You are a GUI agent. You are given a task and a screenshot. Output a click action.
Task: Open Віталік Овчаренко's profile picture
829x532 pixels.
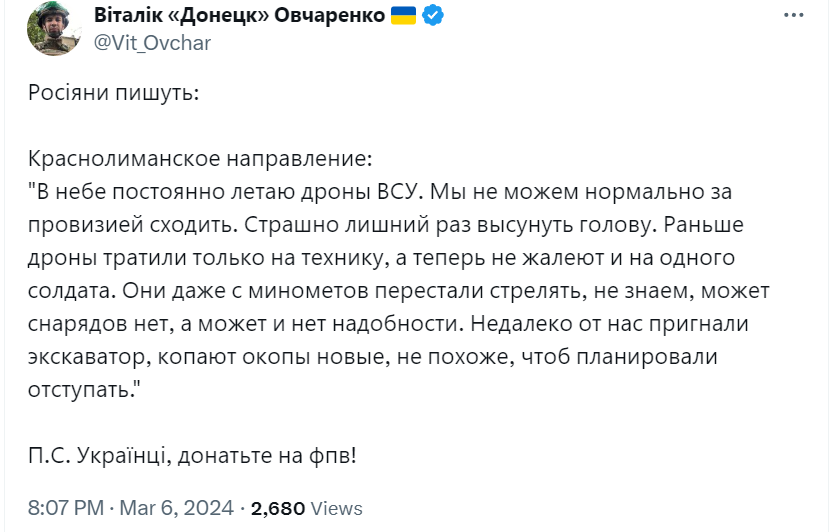click(53, 28)
